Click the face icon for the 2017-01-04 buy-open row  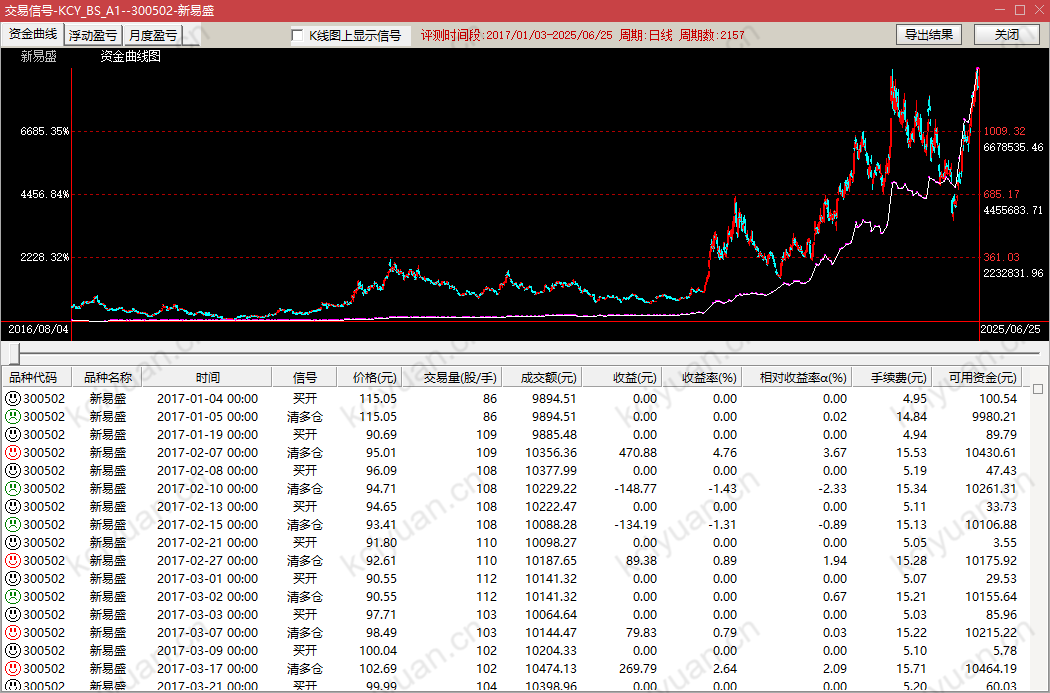pos(12,398)
